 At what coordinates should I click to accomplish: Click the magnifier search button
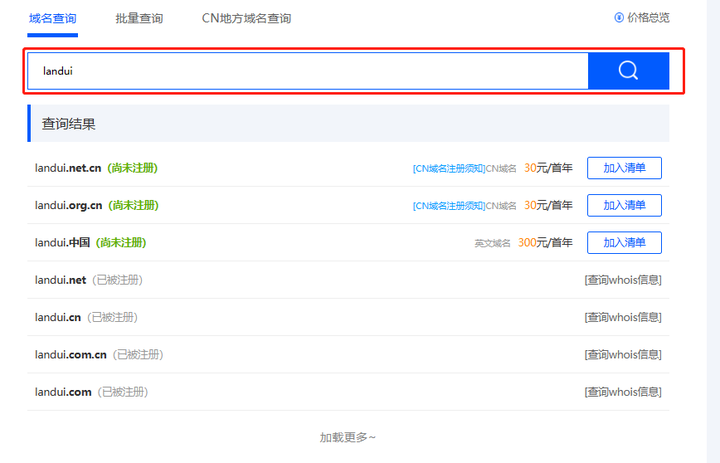[628, 71]
